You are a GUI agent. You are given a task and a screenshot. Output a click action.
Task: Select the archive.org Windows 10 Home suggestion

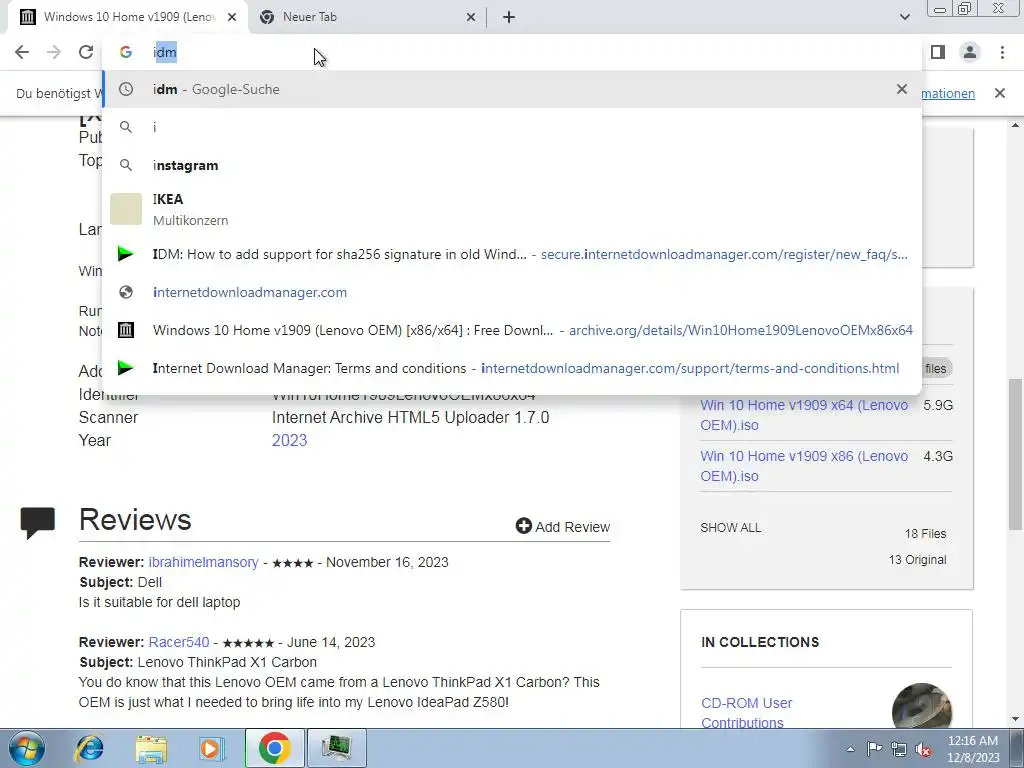pyautogui.click(x=512, y=330)
